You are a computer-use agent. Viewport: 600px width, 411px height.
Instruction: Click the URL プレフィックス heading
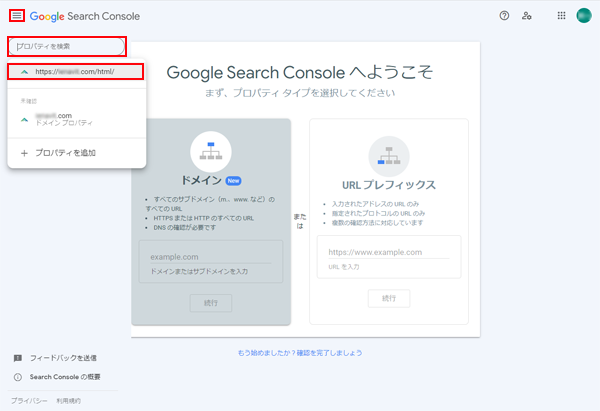pos(389,185)
